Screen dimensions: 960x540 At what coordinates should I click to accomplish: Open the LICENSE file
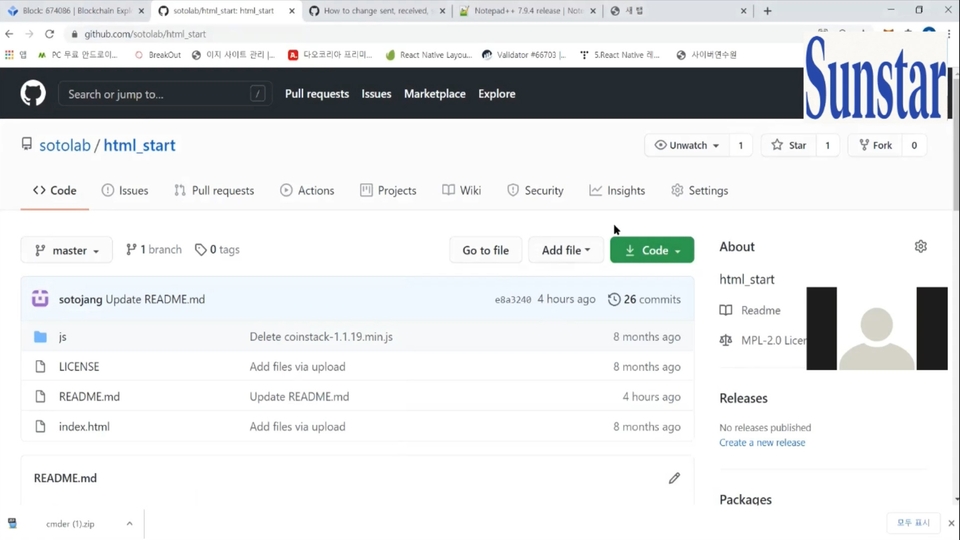pyautogui.click(x=79, y=367)
